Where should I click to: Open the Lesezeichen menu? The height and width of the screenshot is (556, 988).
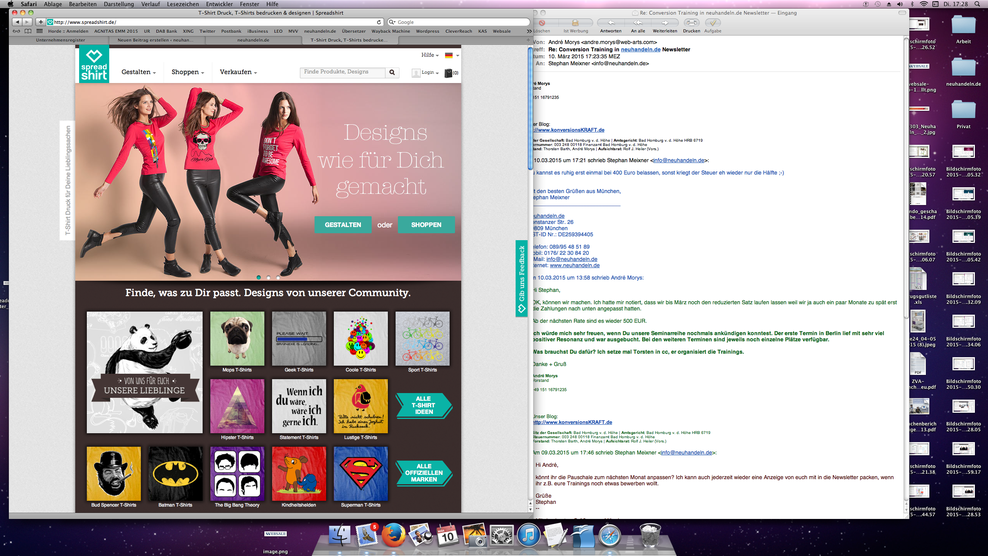[183, 4]
